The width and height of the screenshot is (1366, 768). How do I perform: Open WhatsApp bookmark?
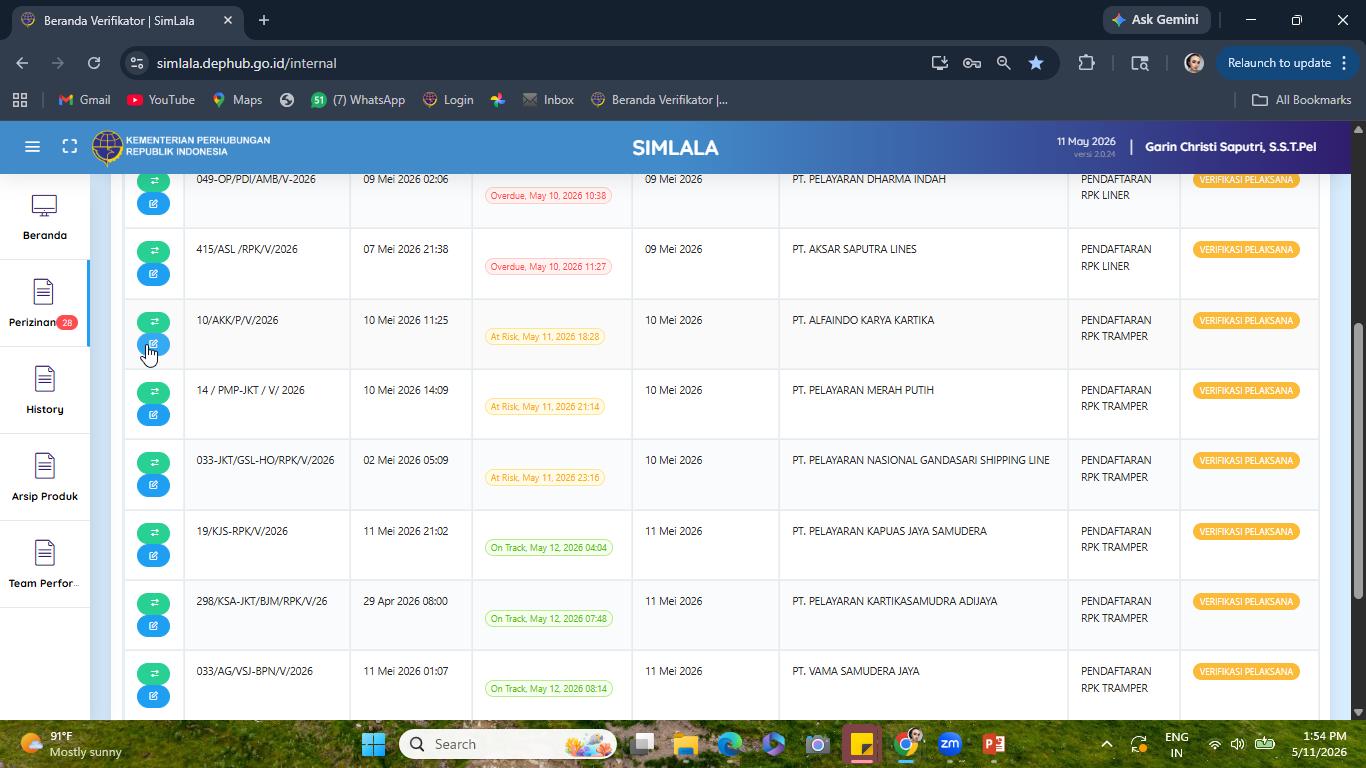358,100
